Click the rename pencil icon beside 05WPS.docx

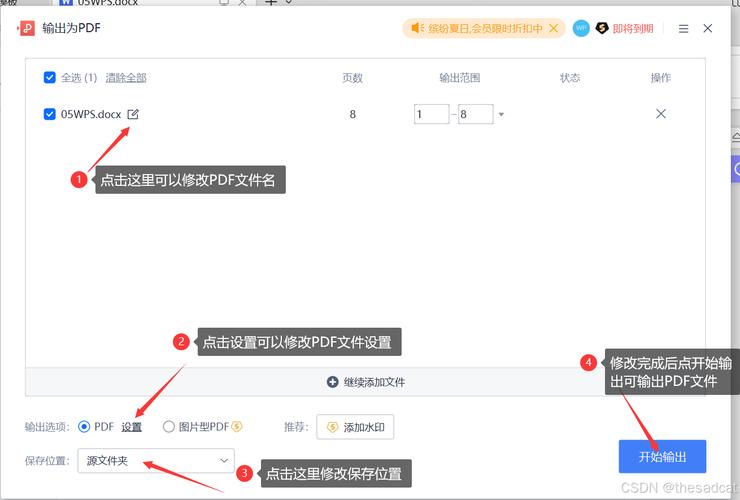pyautogui.click(x=133, y=114)
